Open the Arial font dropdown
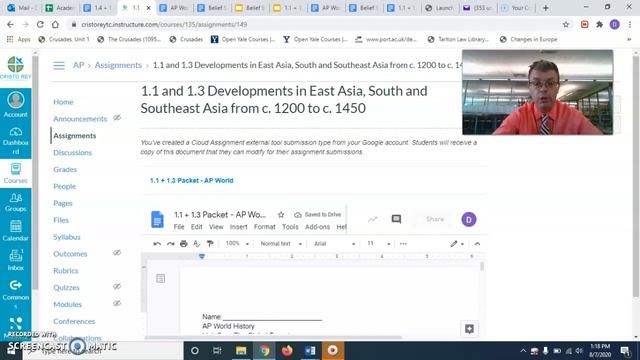Image resolution: width=640 pixels, height=360 pixels. point(334,244)
